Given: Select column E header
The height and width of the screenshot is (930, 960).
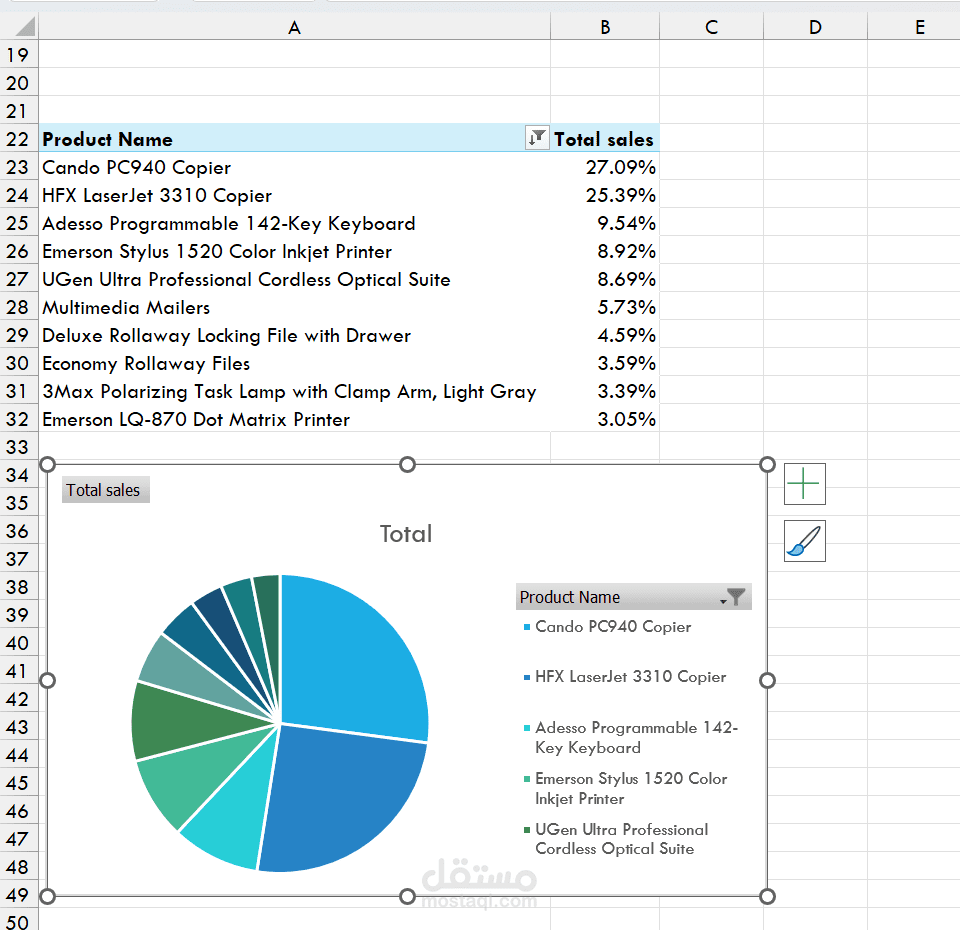Looking at the screenshot, I should tap(913, 27).
